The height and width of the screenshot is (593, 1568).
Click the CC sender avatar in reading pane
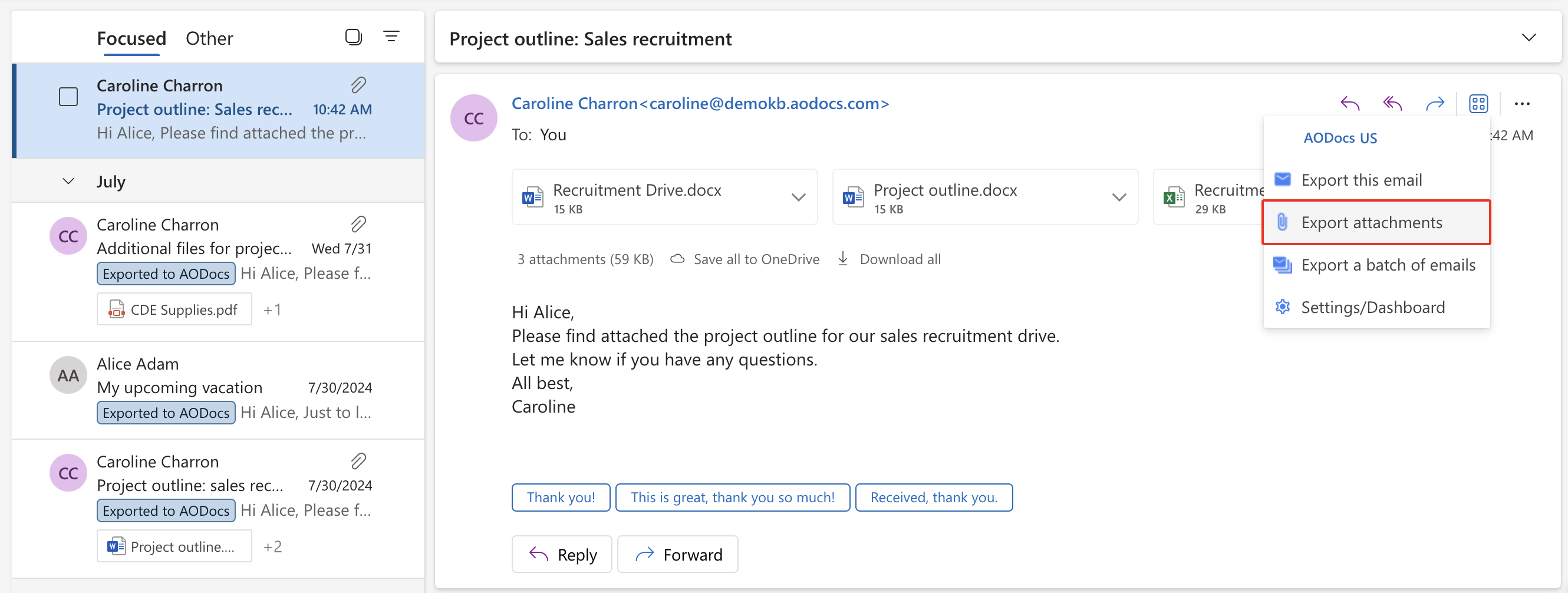pos(473,118)
